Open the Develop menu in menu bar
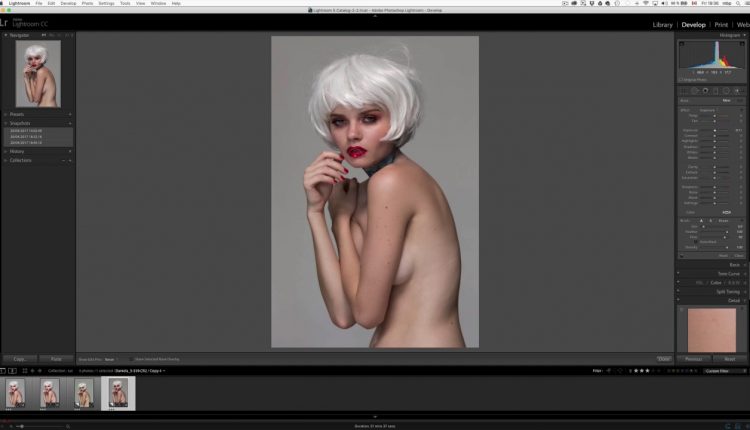Screen dimensions: 750x430 [68, 3]
